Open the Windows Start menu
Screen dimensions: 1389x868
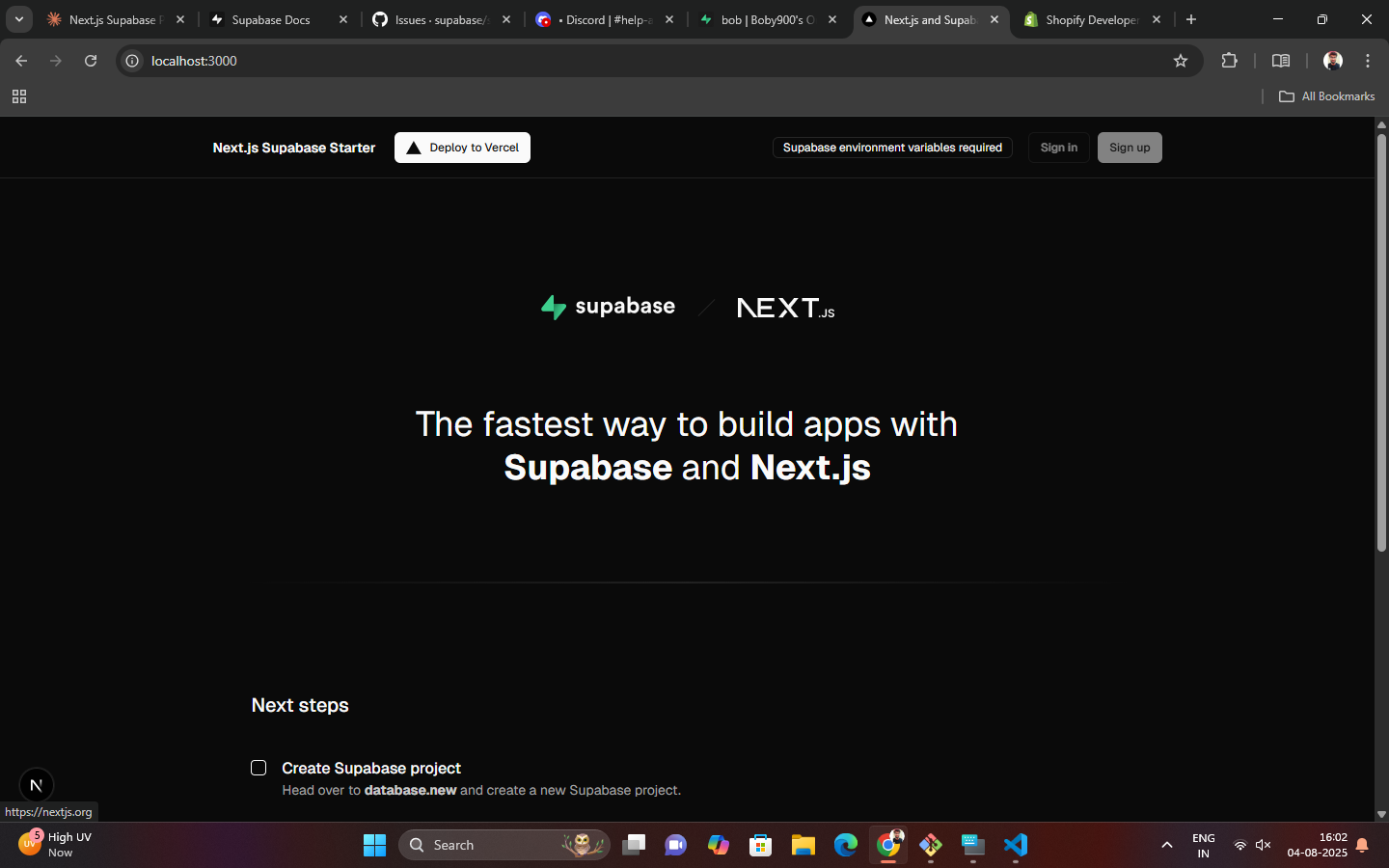pos(374,846)
